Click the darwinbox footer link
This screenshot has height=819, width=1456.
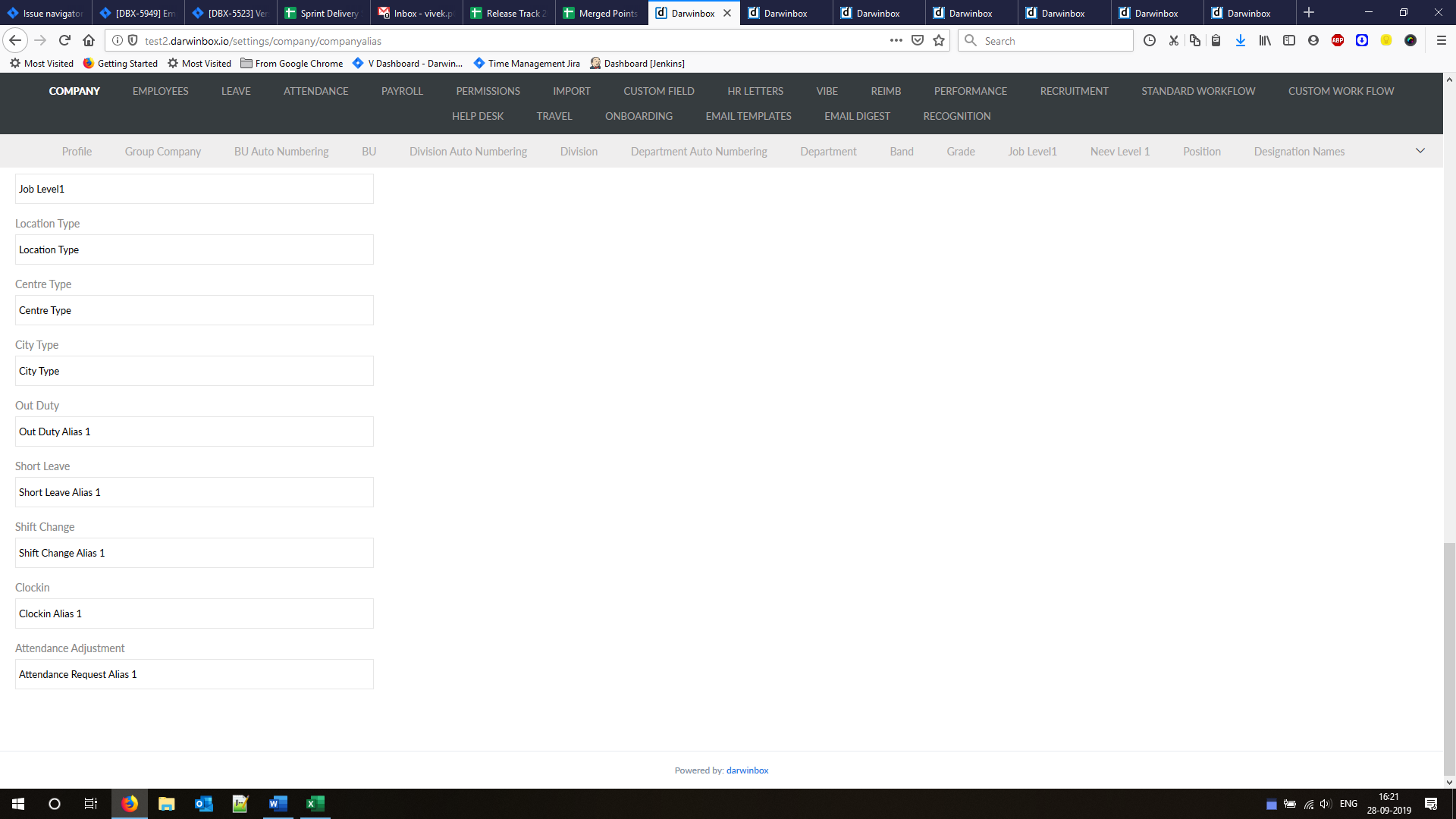pos(747,770)
